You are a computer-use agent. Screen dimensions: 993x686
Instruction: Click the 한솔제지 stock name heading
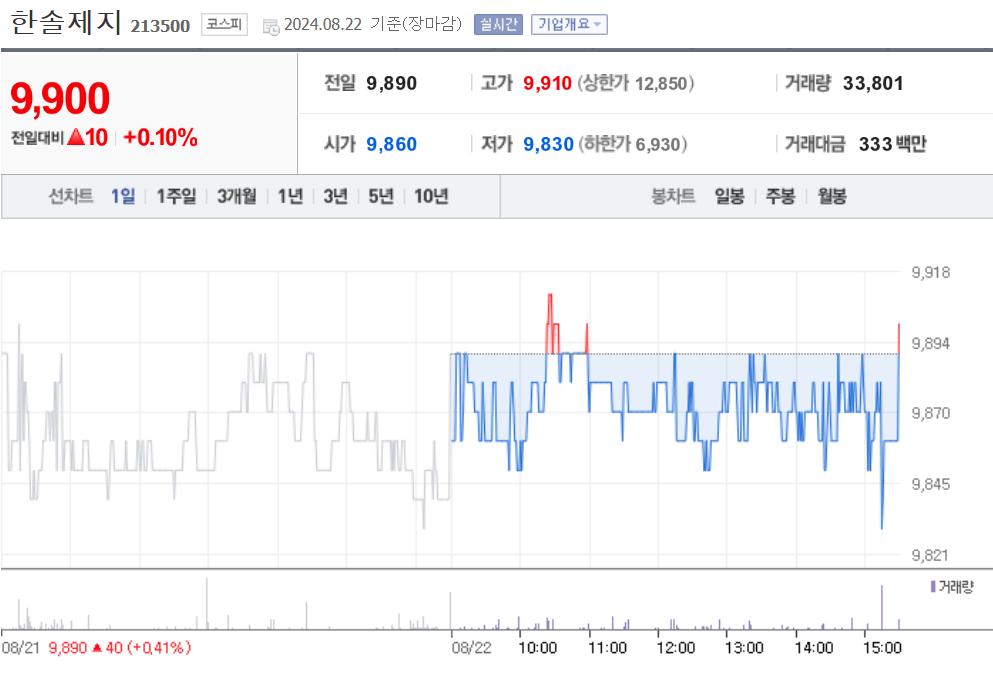(x=66, y=22)
